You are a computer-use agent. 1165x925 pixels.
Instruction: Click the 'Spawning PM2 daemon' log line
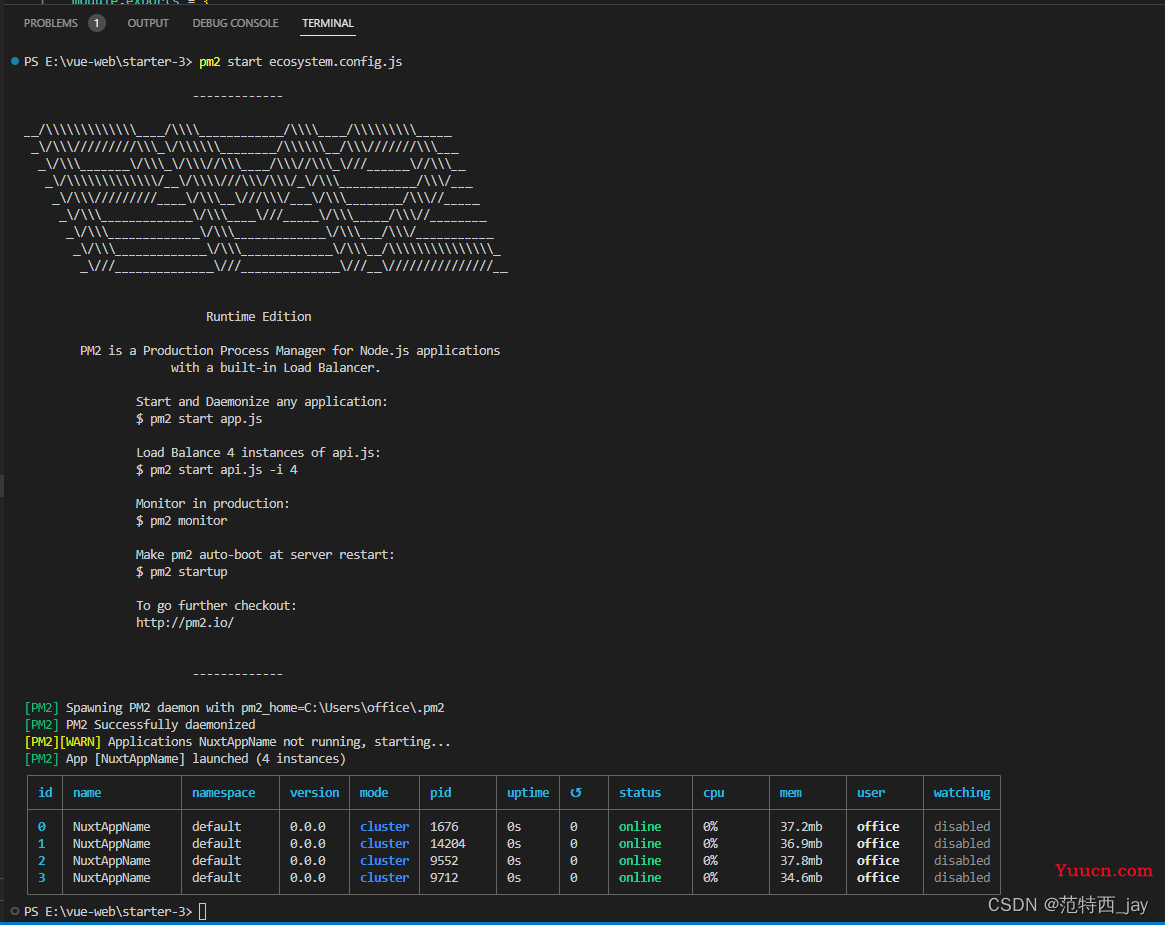[235, 707]
